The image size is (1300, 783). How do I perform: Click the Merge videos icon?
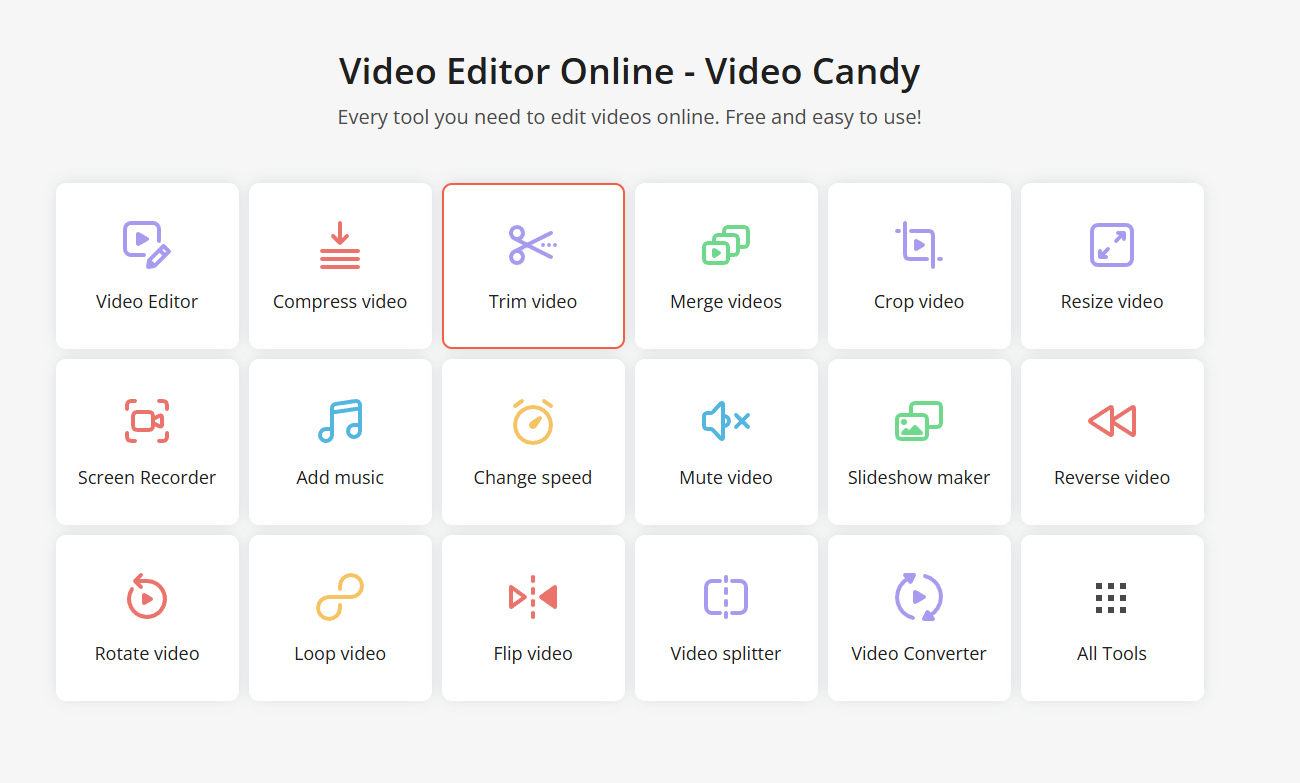point(726,243)
